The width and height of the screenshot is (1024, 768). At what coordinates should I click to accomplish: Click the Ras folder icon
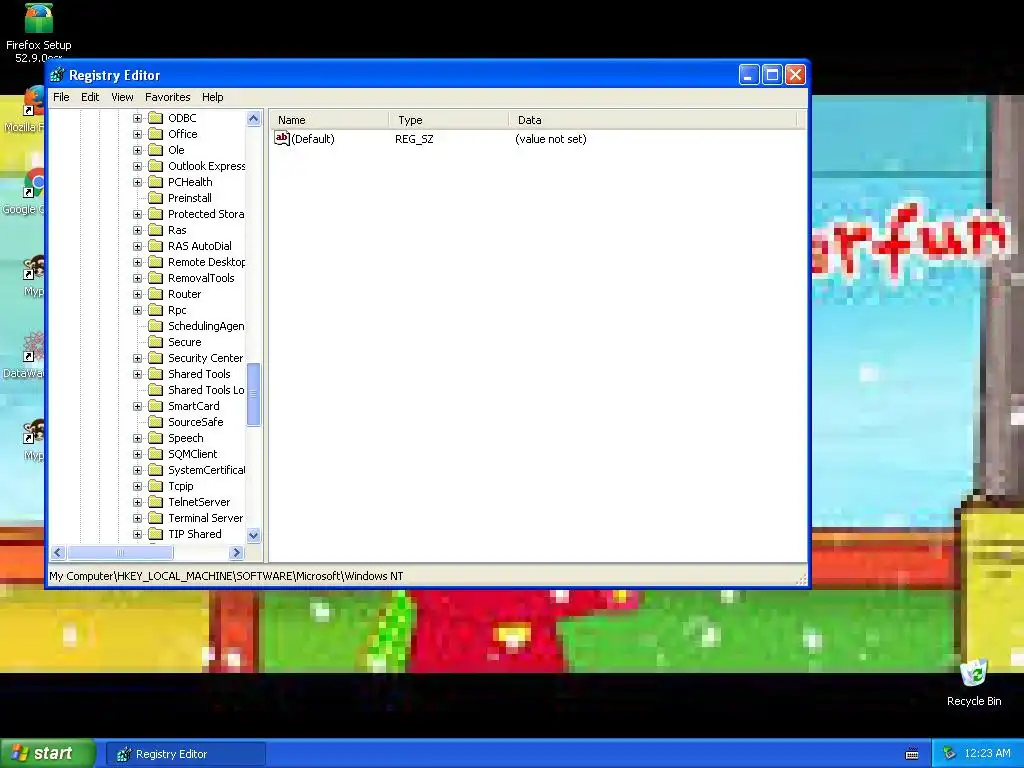[x=155, y=230]
